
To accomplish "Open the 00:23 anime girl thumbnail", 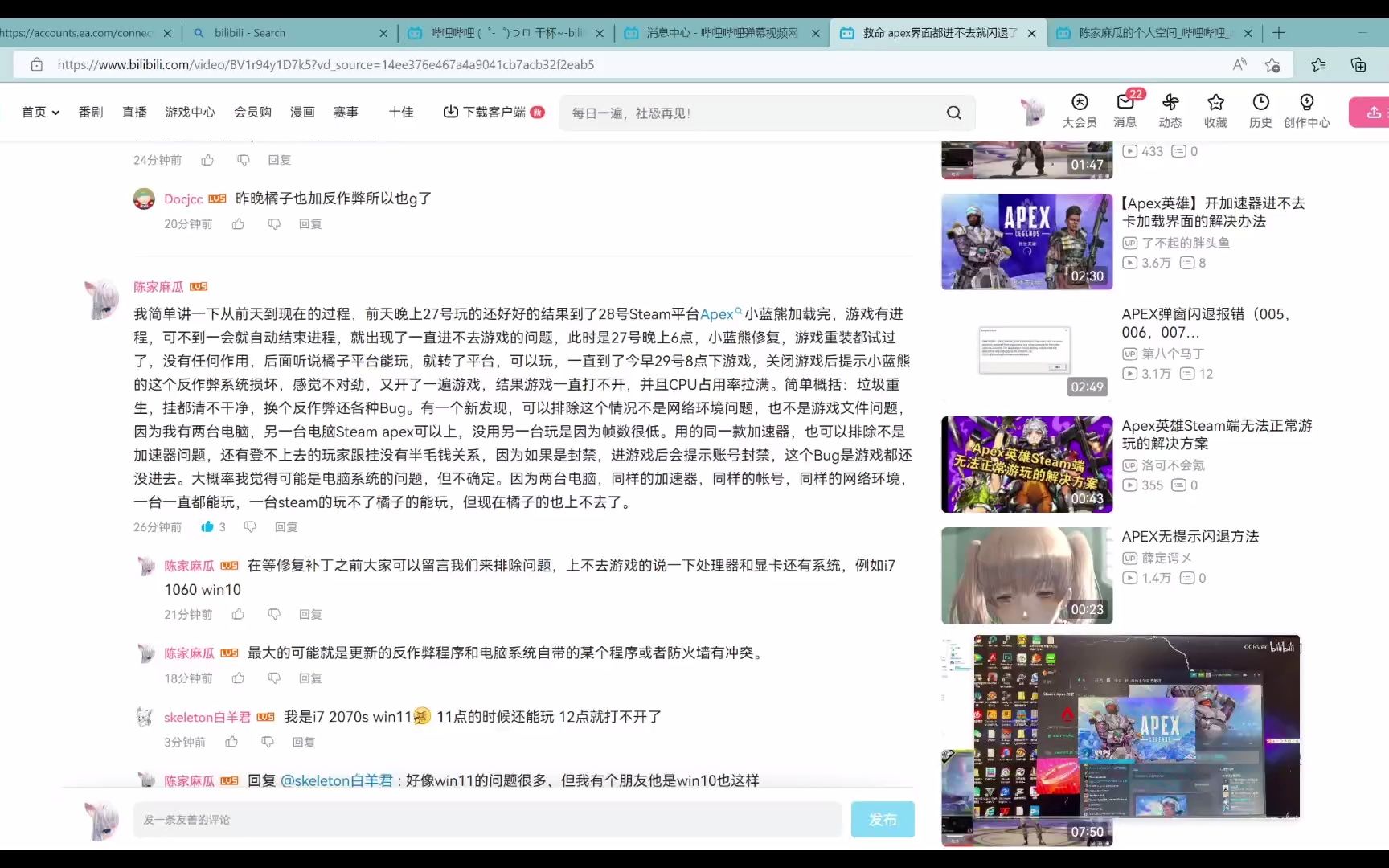I will click(x=1027, y=575).
